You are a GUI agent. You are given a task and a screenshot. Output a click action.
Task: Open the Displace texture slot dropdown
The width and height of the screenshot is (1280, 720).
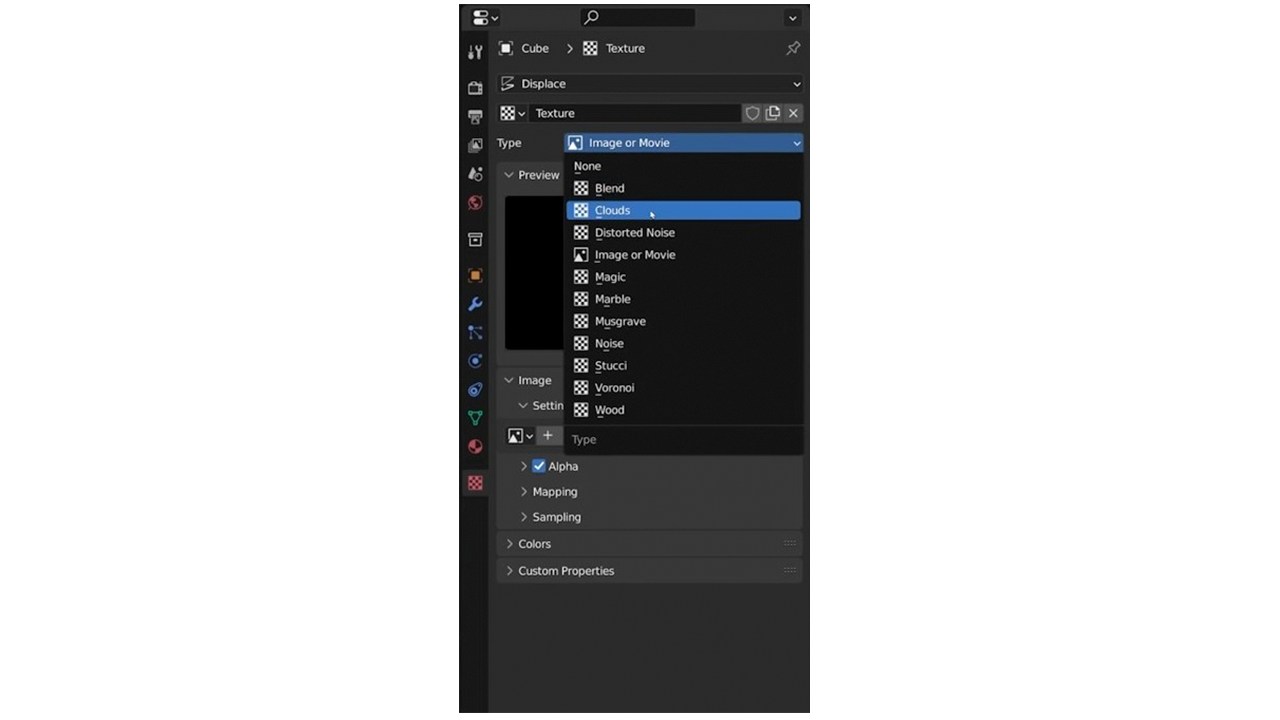(x=650, y=84)
